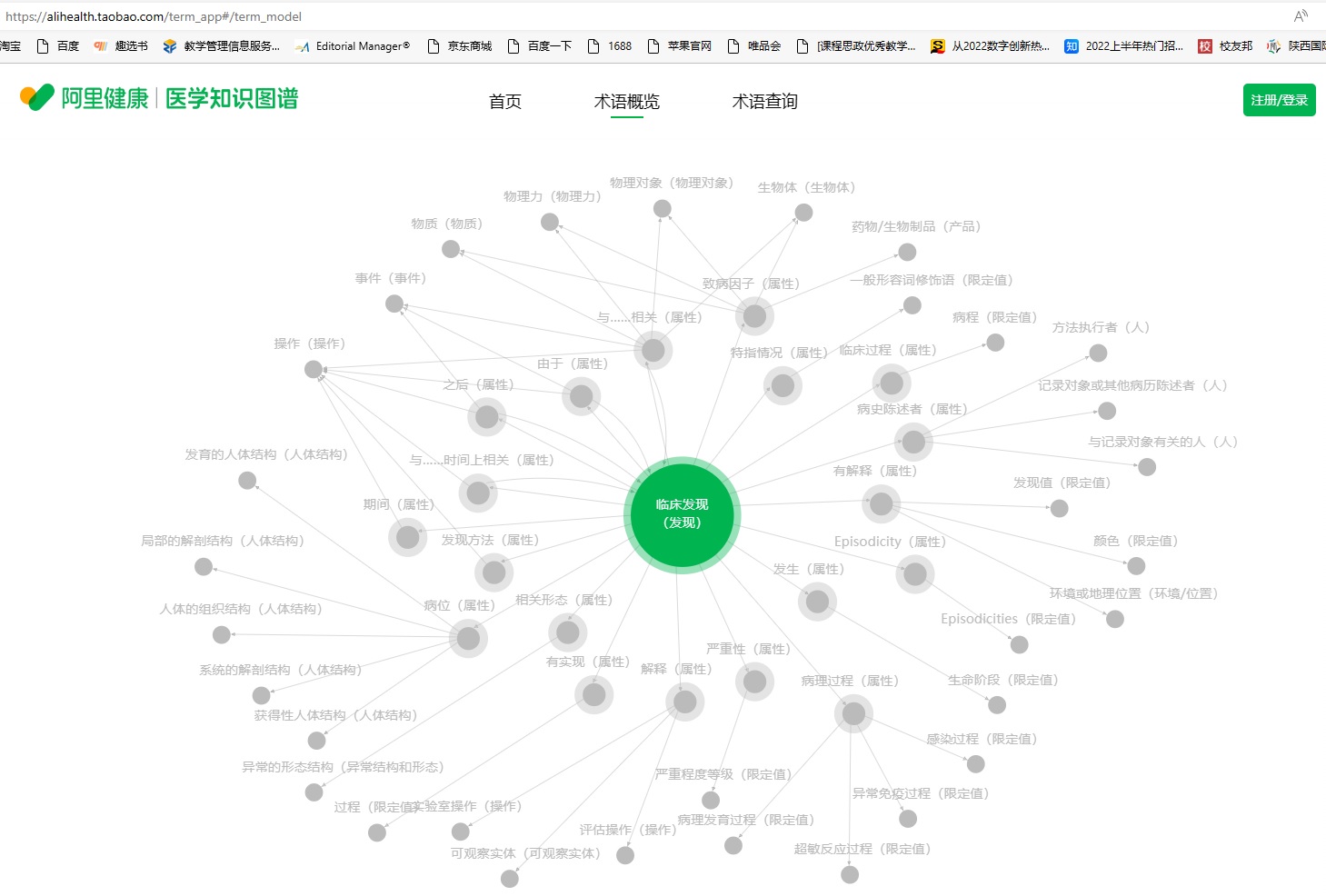The image size is (1326, 896).
Task: Select the 致病因子 (属性) graph node
Action: click(x=754, y=316)
